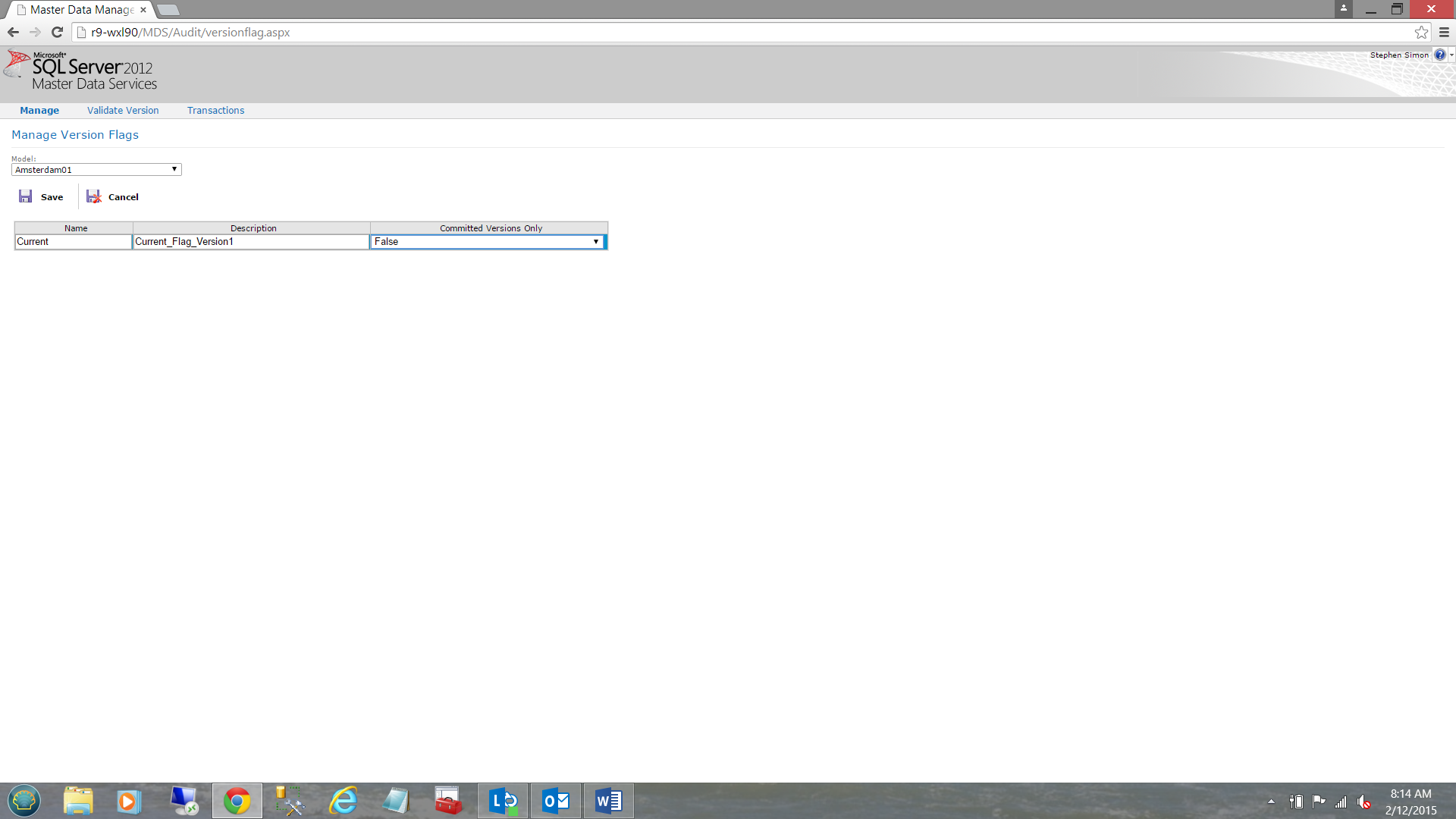Image resolution: width=1456 pixels, height=819 pixels.
Task: Open Word from the taskbar
Action: coord(609,801)
